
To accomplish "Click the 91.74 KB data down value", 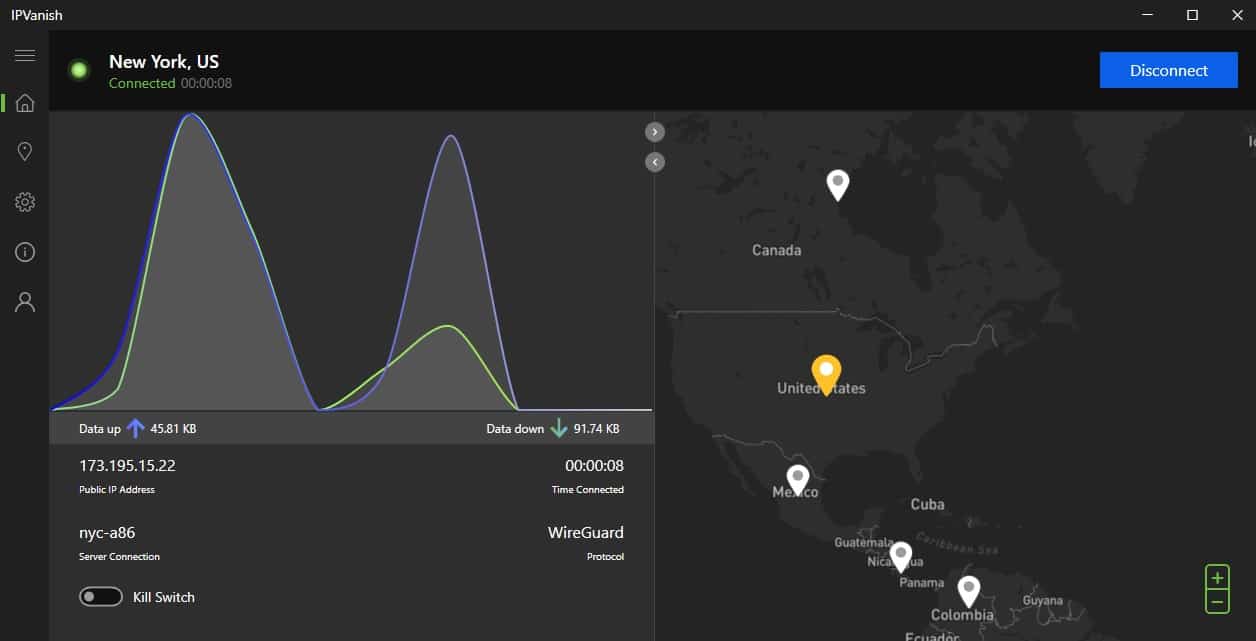I will pos(597,429).
